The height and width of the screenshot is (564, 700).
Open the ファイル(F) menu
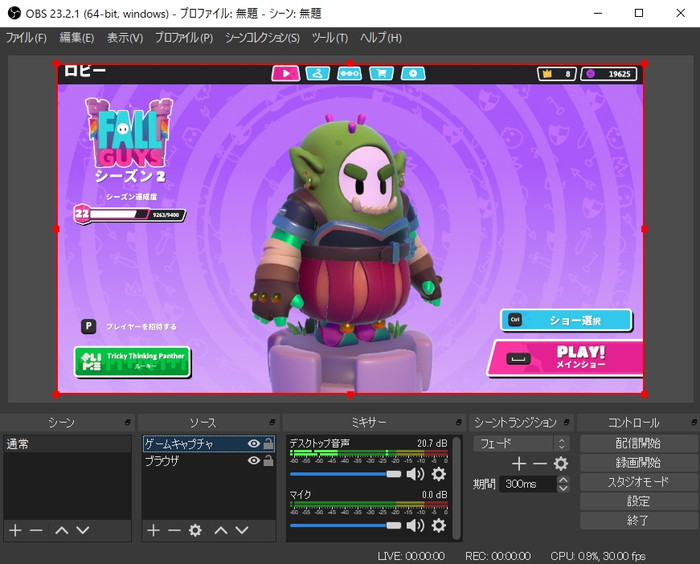click(26, 38)
